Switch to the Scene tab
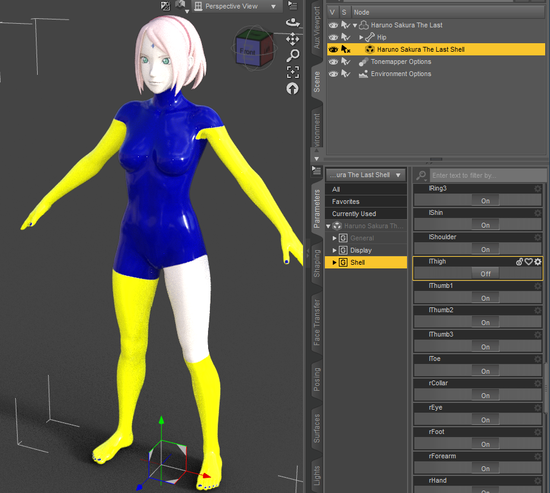 tap(317, 82)
